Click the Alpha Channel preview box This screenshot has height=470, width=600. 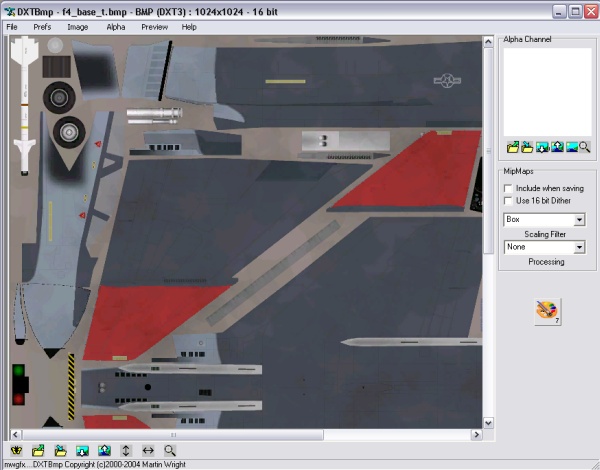coord(546,91)
